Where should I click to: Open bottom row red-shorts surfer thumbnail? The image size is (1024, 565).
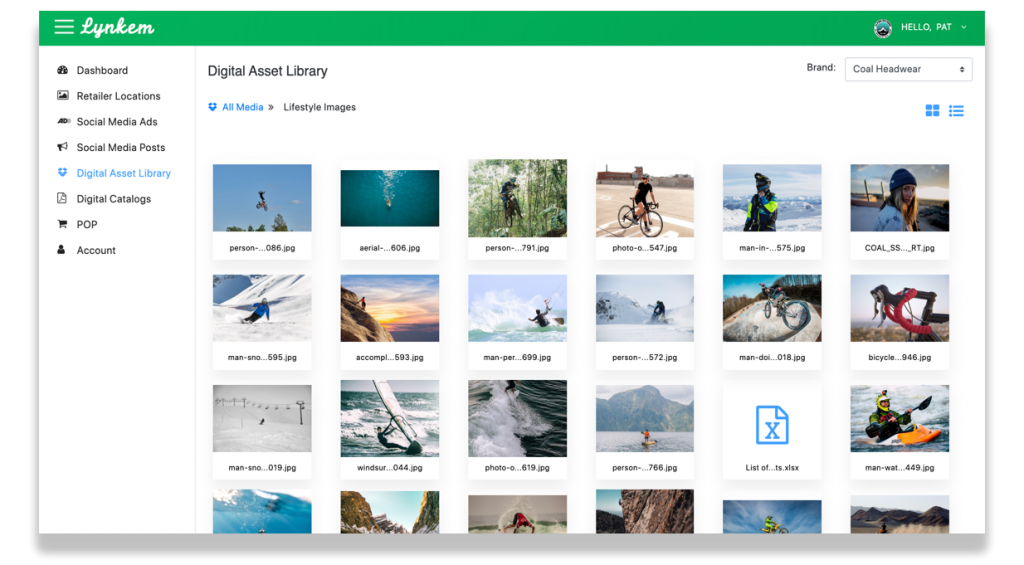pyautogui.click(x=517, y=514)
